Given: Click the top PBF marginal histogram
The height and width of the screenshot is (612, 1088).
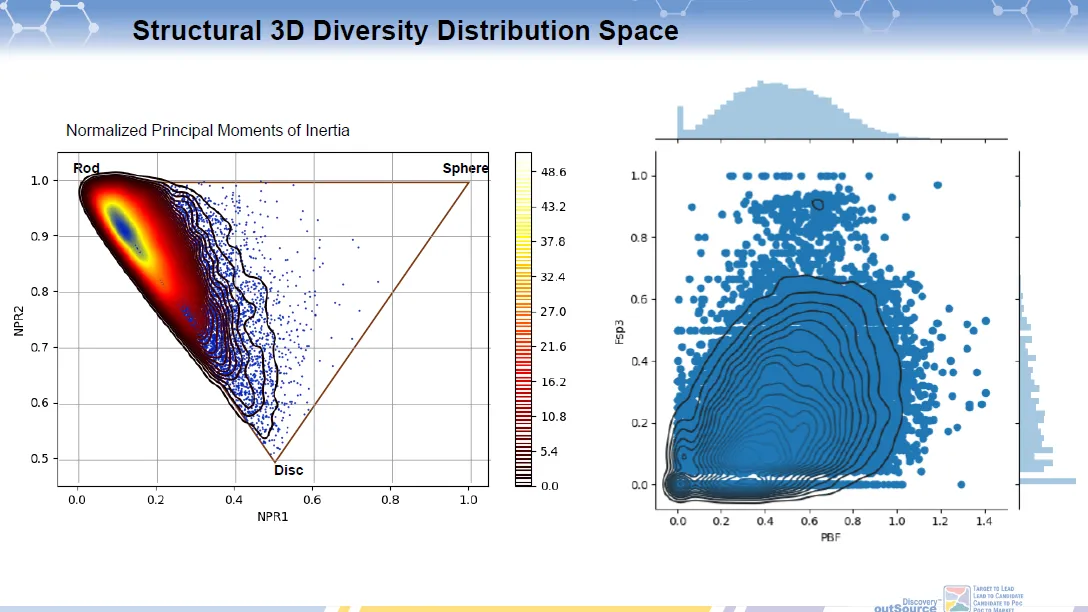Looking at the screenshot, I should tap(790, 112).
